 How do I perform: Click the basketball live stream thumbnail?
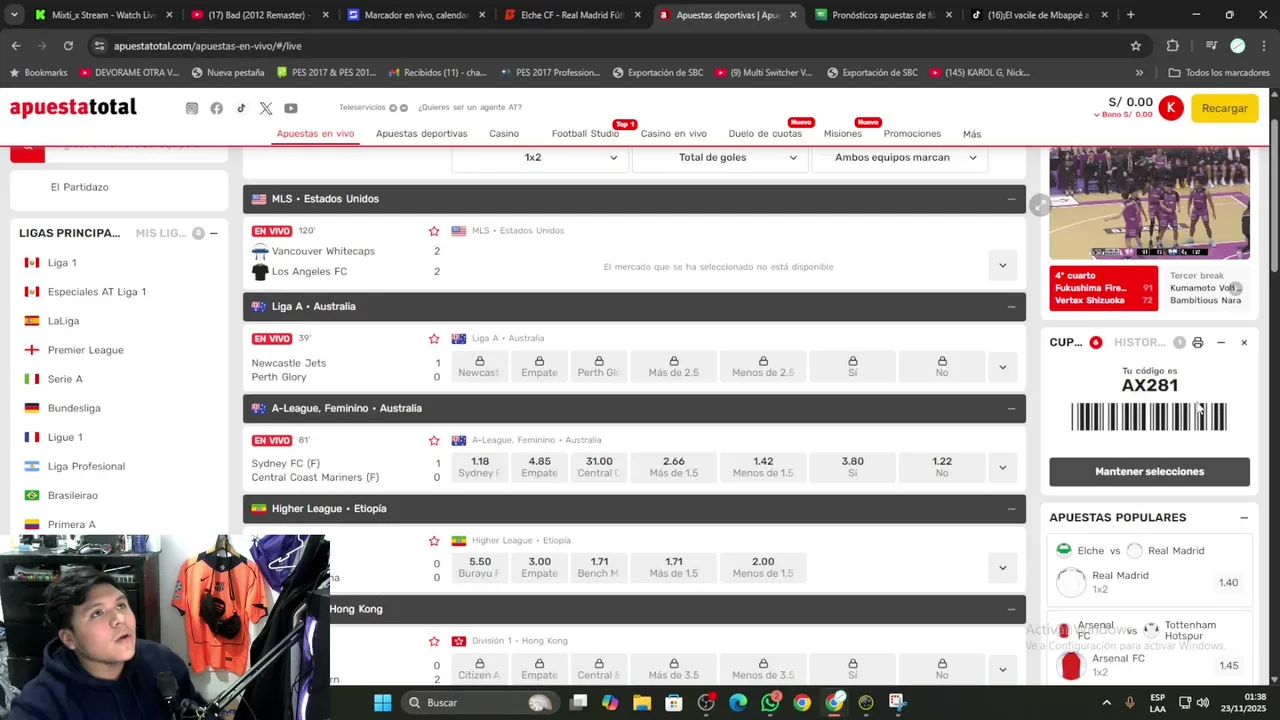click(1149, 203)
